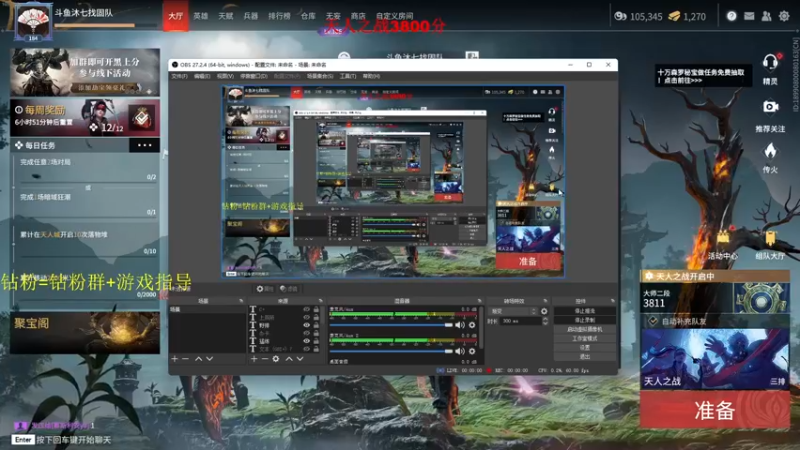Image resolution: width=800 pixels, height=450 pixels.
Task: Add a new scene with plus icon
Action: pyautogui.click(x=174, y=359)
